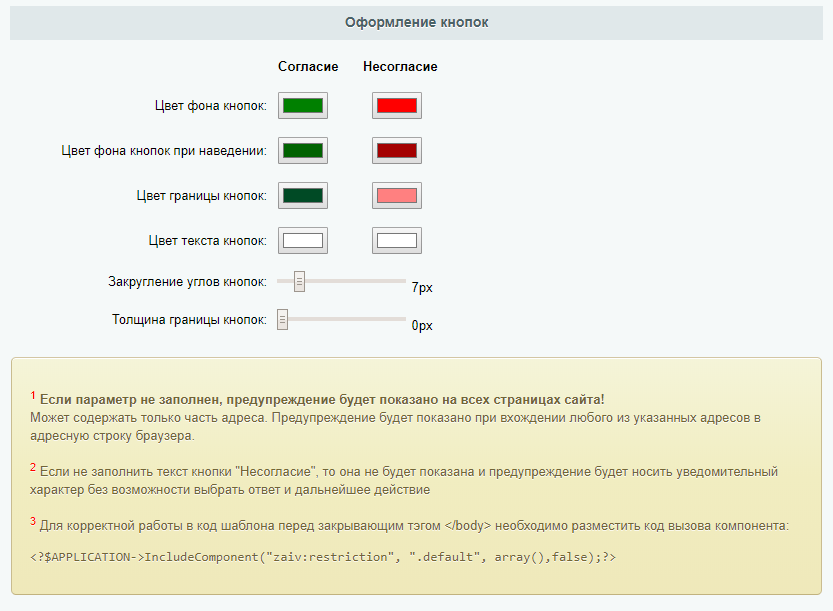This screenshot has height=611, width=833.
Task: Click the border thickness slider handle
Action: [283, 319]
